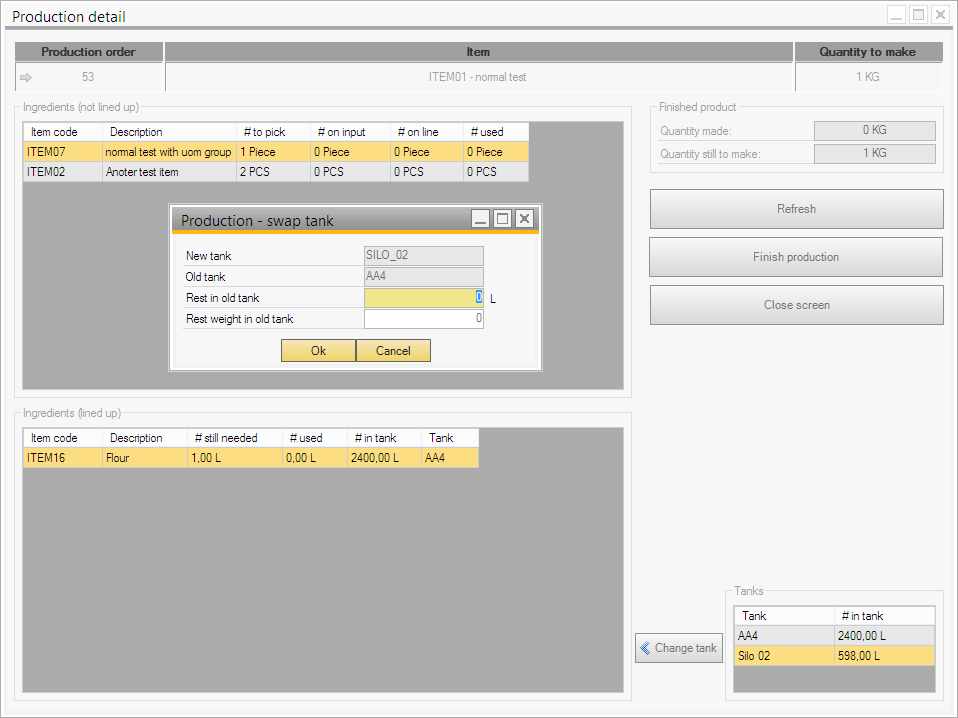Cancel the tank swap

coord(393,351)
